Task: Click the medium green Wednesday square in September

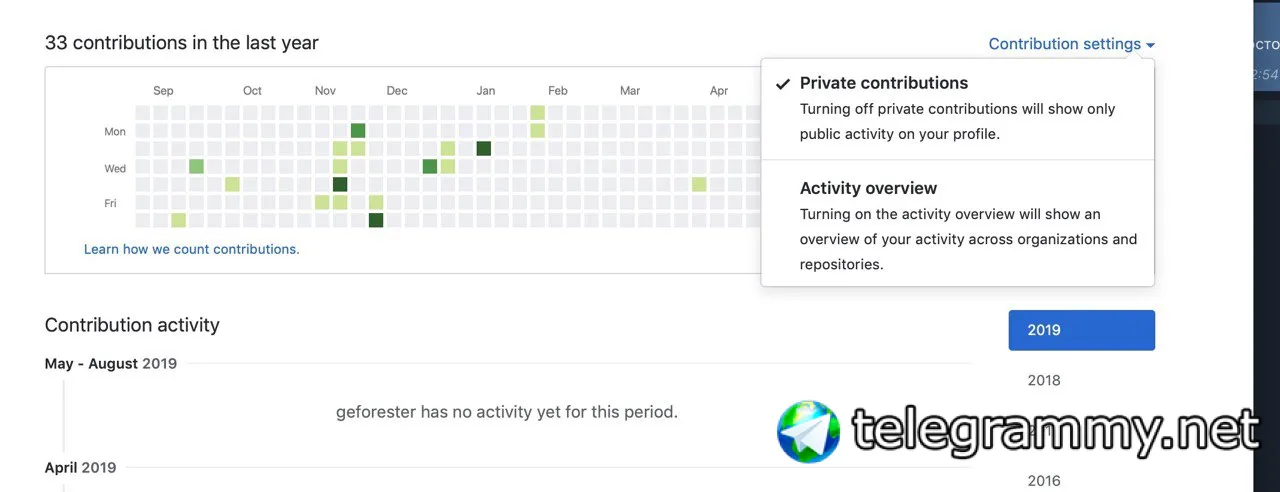Action: tap(196, 166)
